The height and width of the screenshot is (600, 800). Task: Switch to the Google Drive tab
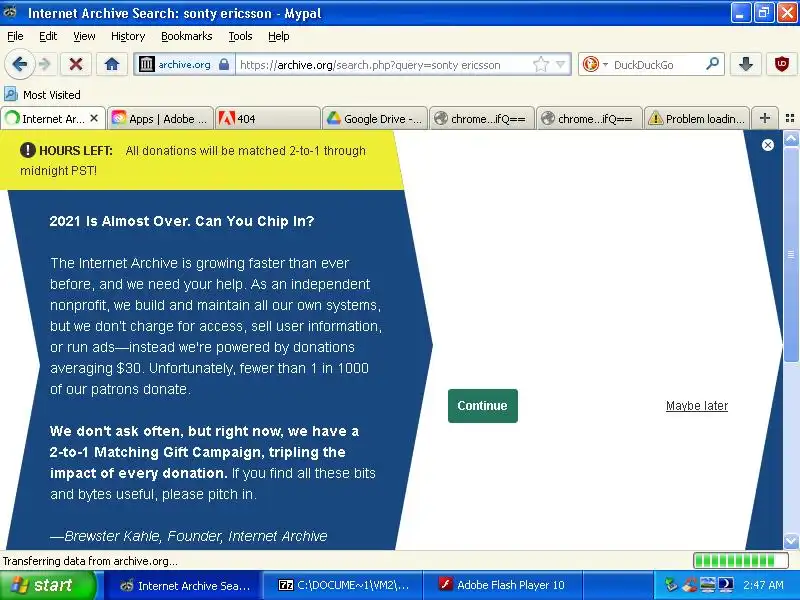[x=374, y=119]
